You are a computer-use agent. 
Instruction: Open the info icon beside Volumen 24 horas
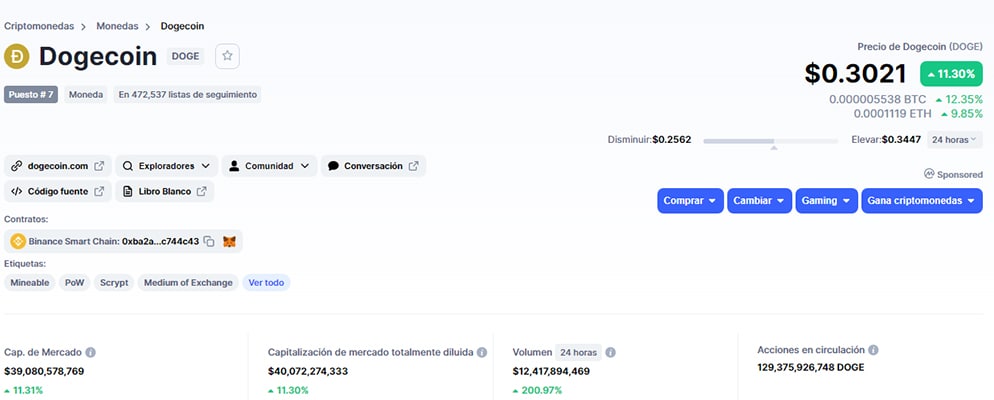pyautogui.click(x=610, y=352)
